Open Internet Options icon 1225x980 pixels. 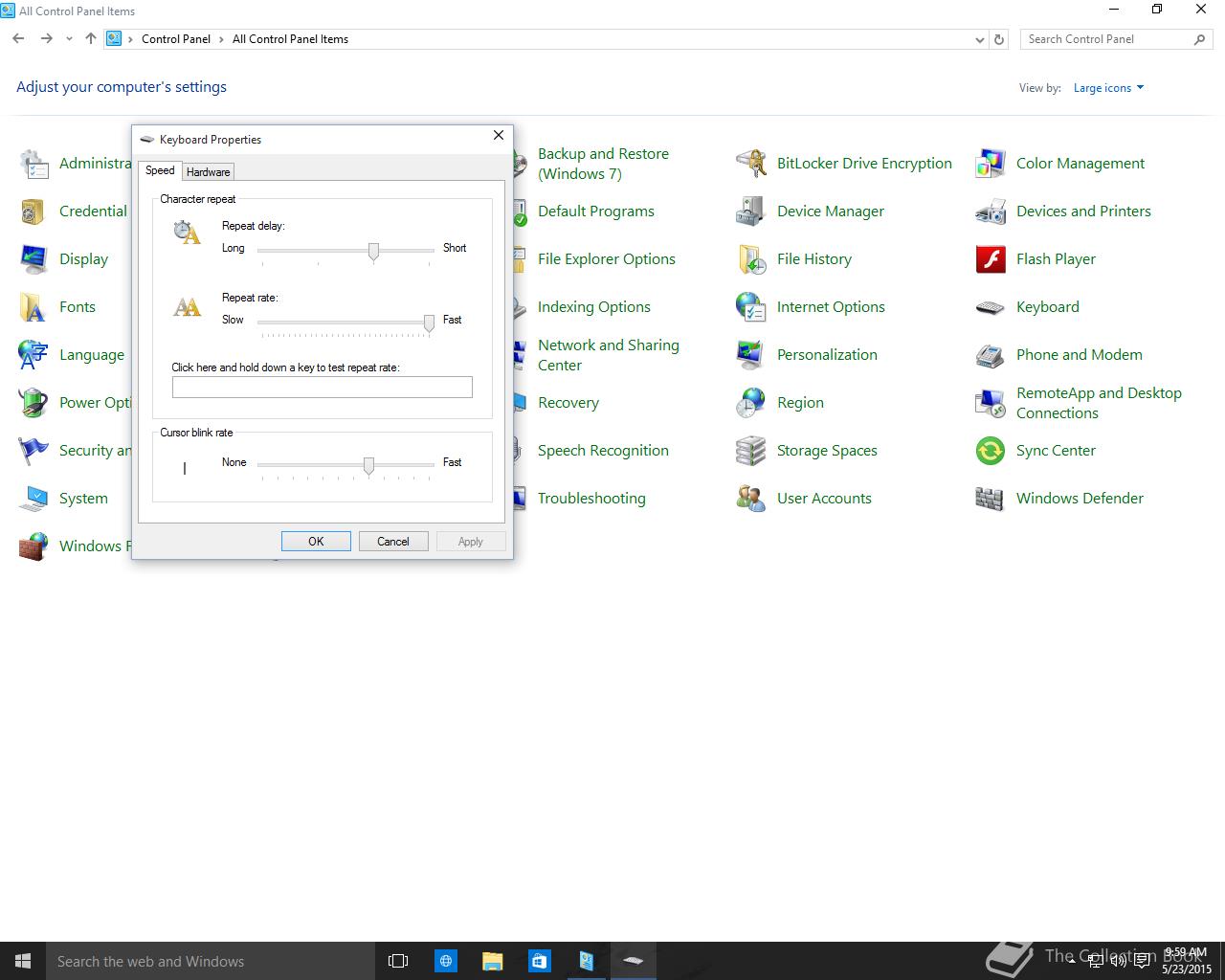[750, 307]
